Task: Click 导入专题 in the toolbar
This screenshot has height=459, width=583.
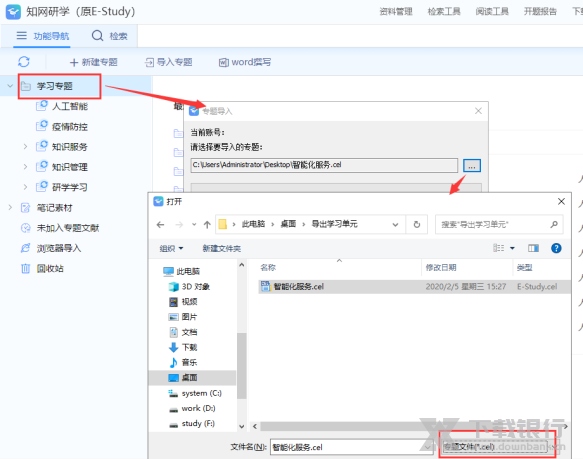Action: point(168,62)
